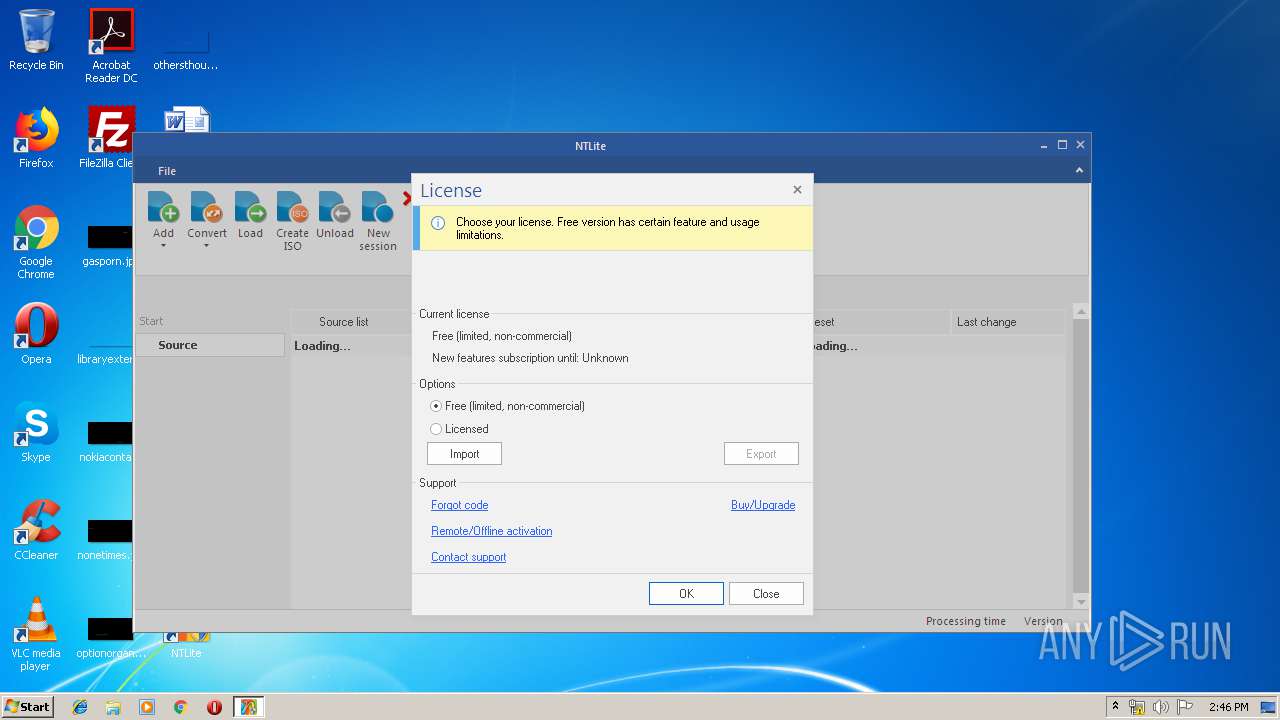
Task: Expand the Convert dropdown arrow
Action: tap(206, 246)
